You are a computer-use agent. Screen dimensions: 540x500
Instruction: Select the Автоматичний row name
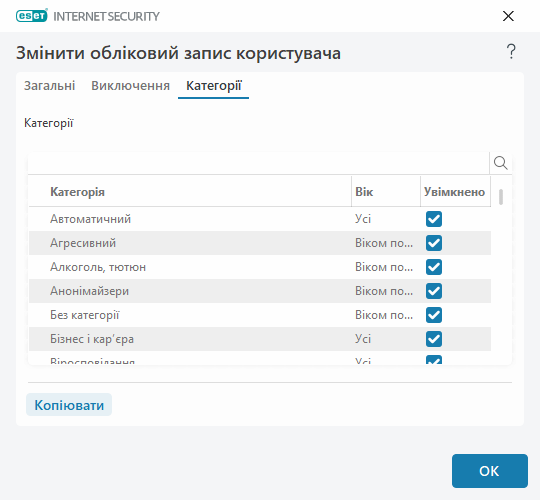(91, 219)
